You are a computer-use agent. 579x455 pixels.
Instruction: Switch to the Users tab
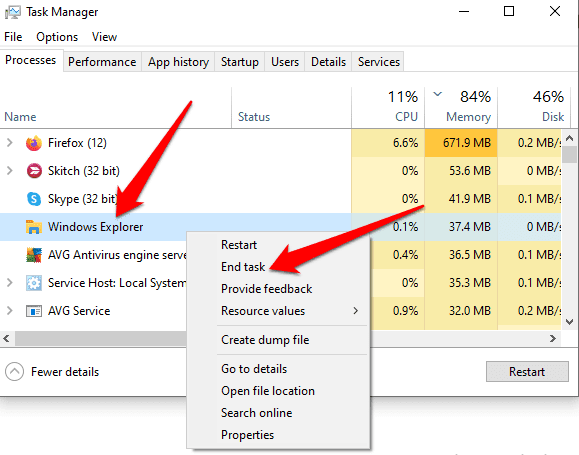click(x=285, y=62)
